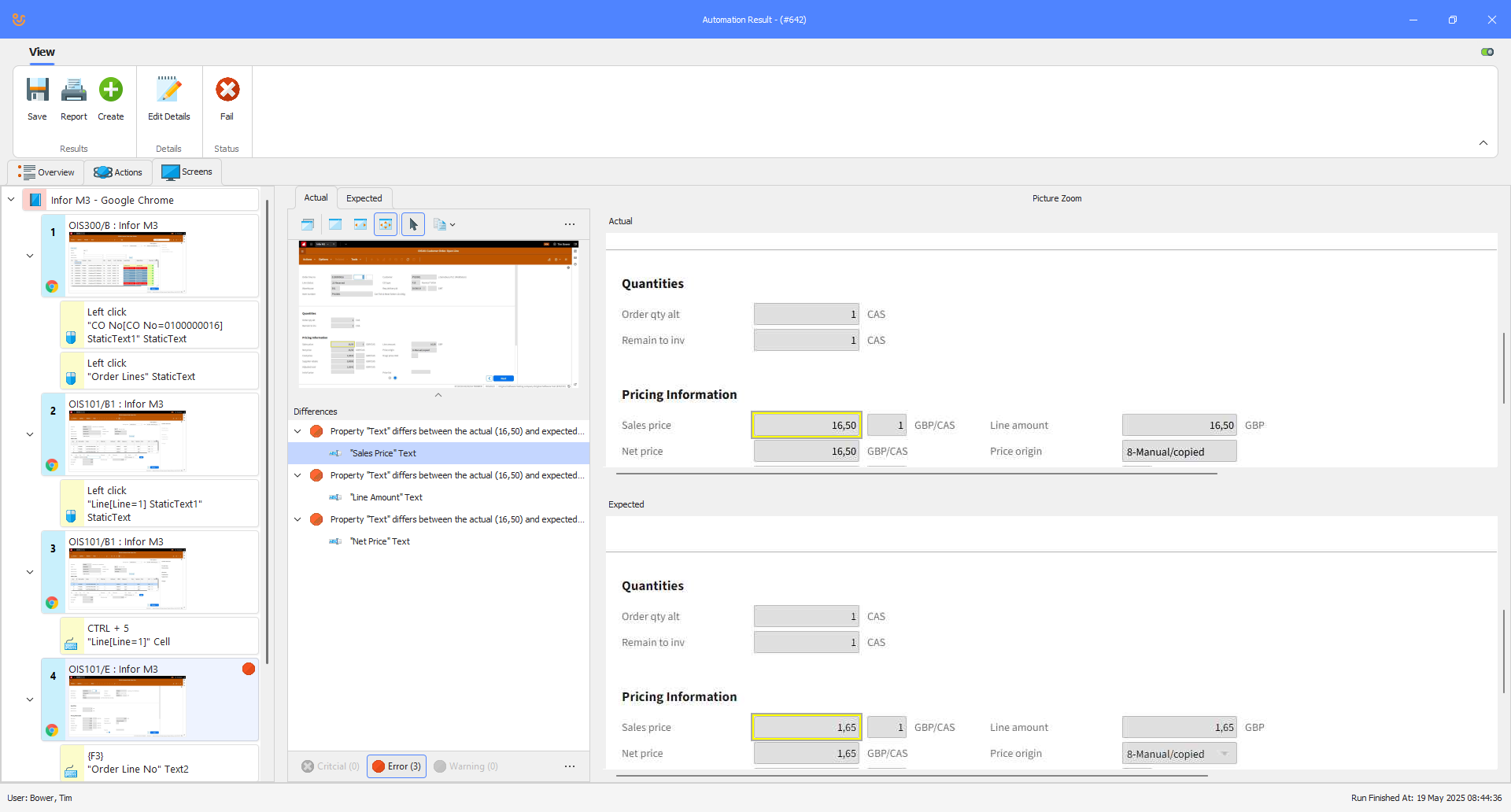Select the Expected tab
Viewport: 1511px width, 812px height.
coord(364,198)
